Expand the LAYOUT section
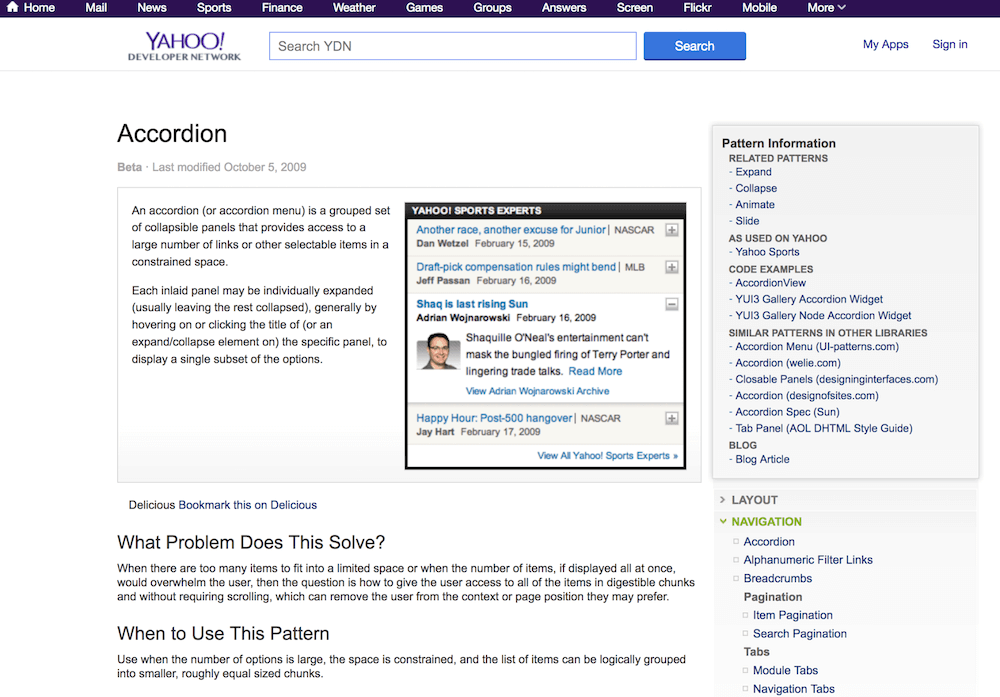The height and width of the screenshot is (697, 1000). coord(754,499)
